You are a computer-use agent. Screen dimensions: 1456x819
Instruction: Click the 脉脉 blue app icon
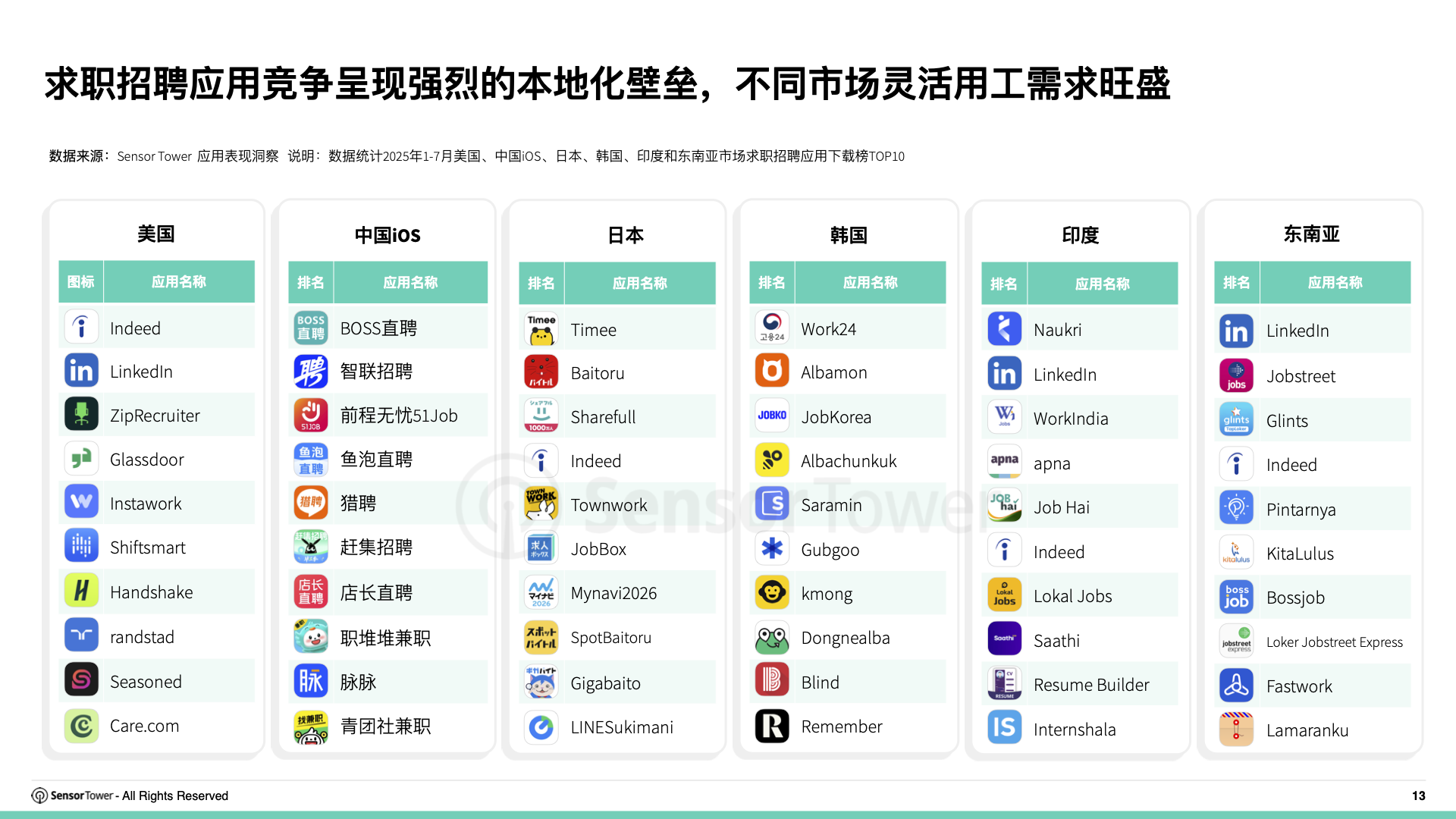click(x=311, y=681)
